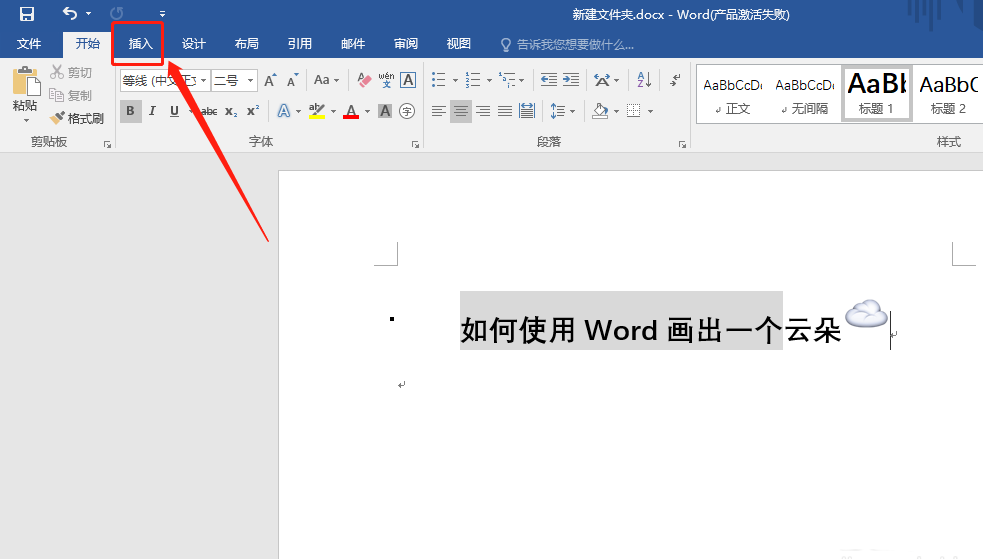The image size is (983, 559).
Task: Click the Save icon in title bar
Action: (27, 14)
